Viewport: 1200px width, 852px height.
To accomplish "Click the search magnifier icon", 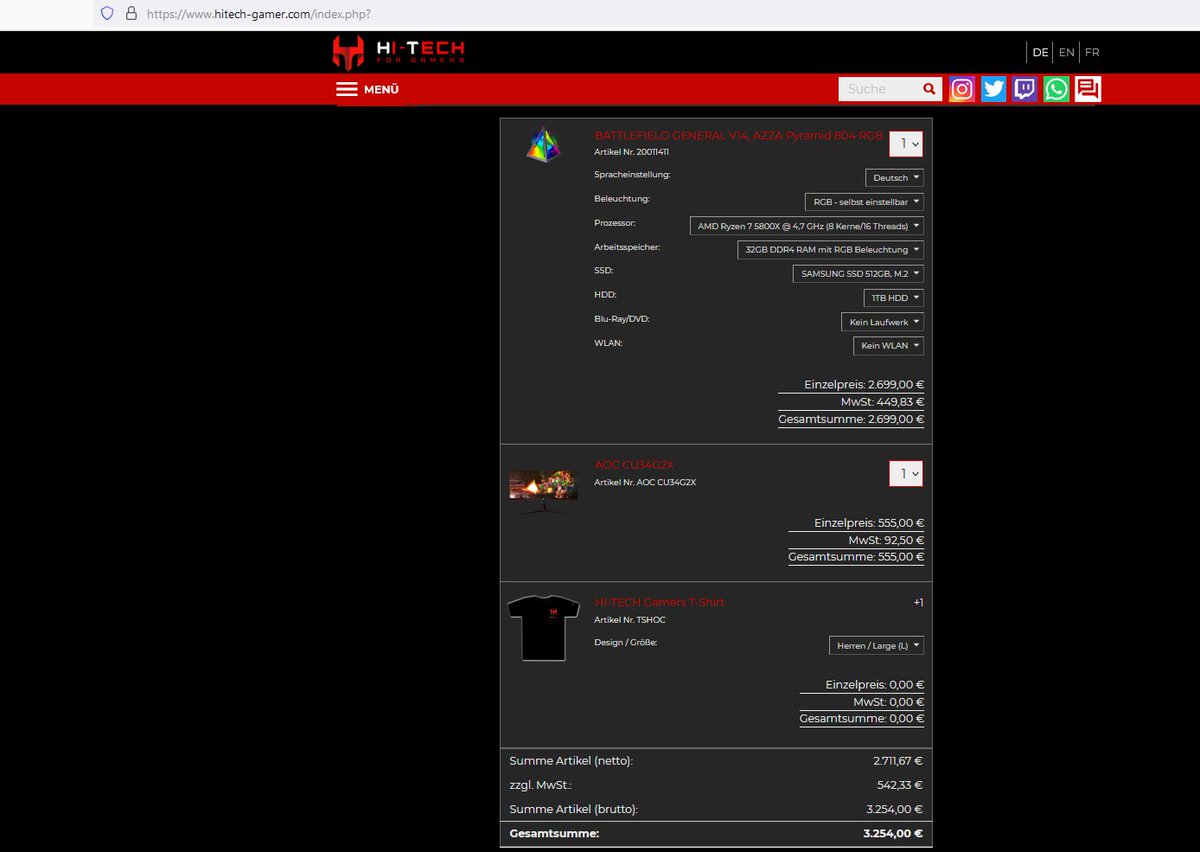I will tap(929, 89).
